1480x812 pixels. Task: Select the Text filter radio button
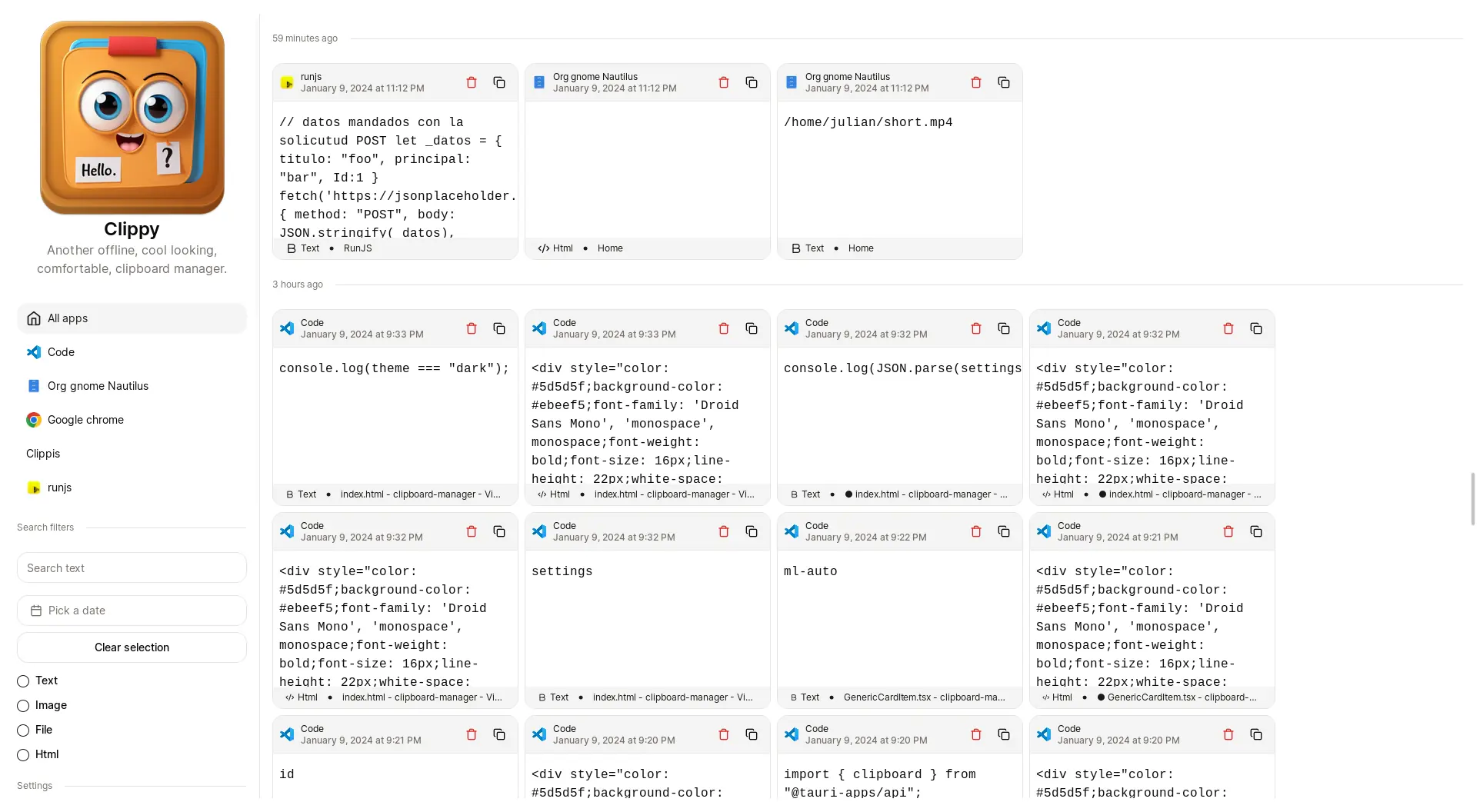23,681
